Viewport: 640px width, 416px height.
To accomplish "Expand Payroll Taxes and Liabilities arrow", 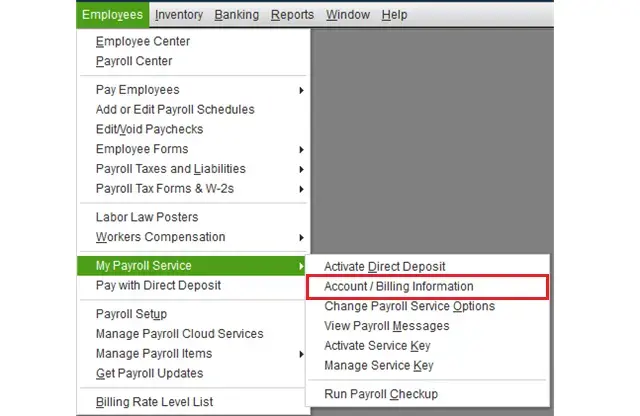I will point(301,169).
